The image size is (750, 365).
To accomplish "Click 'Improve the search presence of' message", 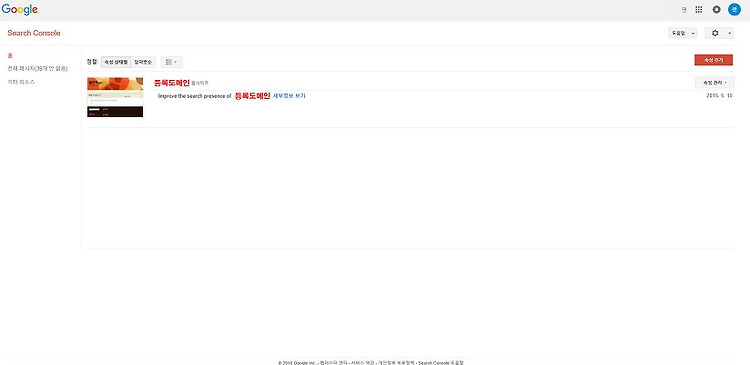I will coord(195,96).
